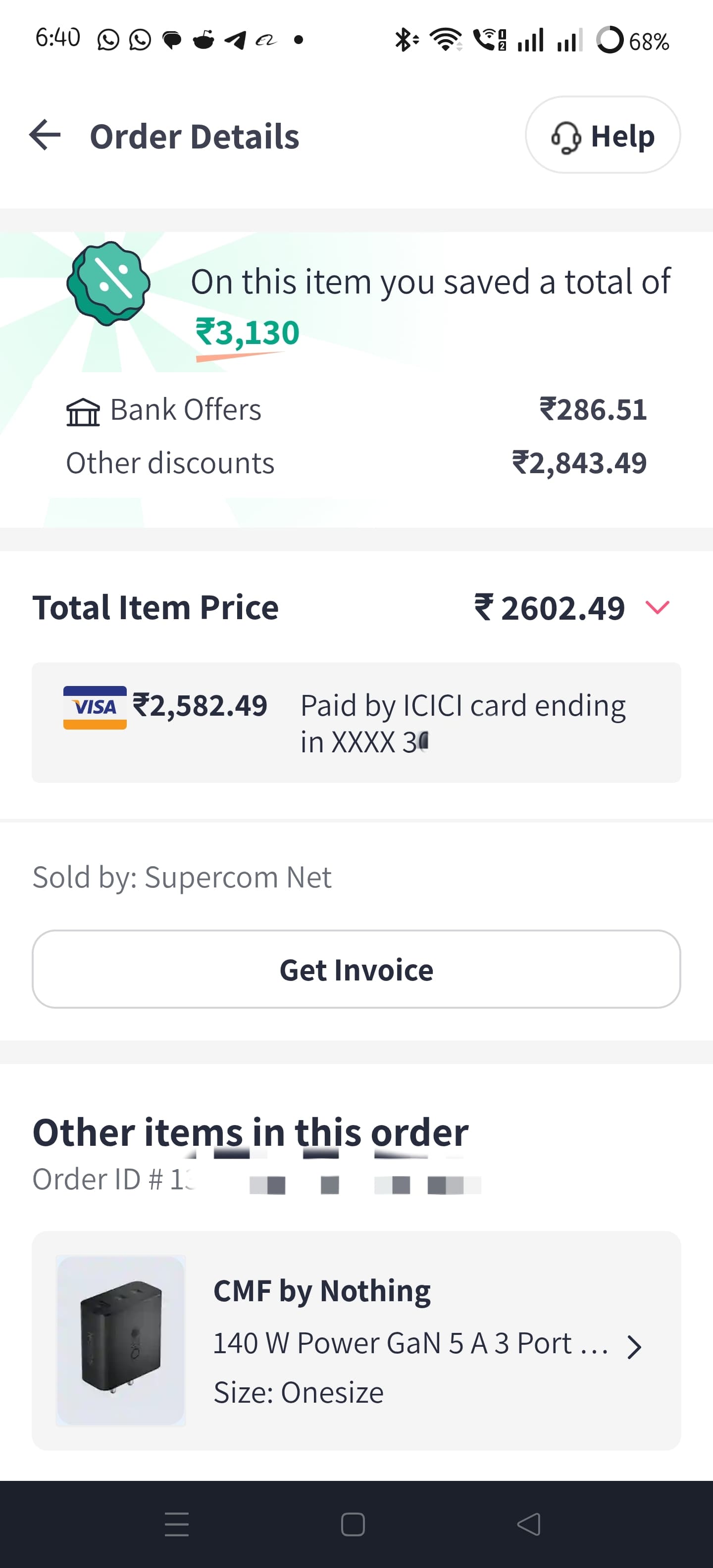The image size is (713, 1568).
Task: Tap Android home square icon
Action: [x=353, y=1524]
